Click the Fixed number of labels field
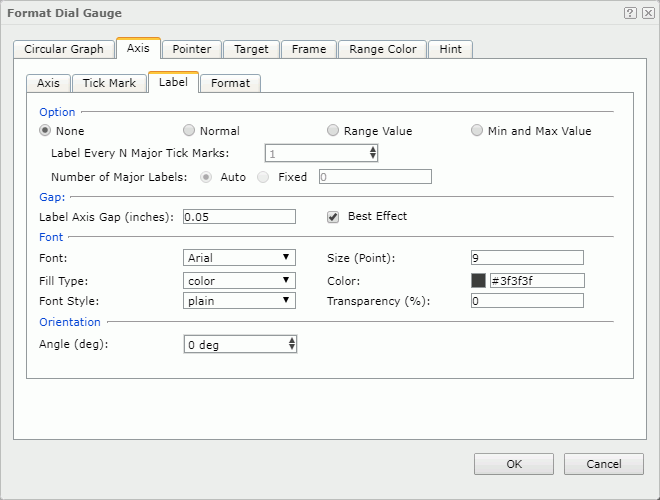660x500 pixels. pos(375,177)
